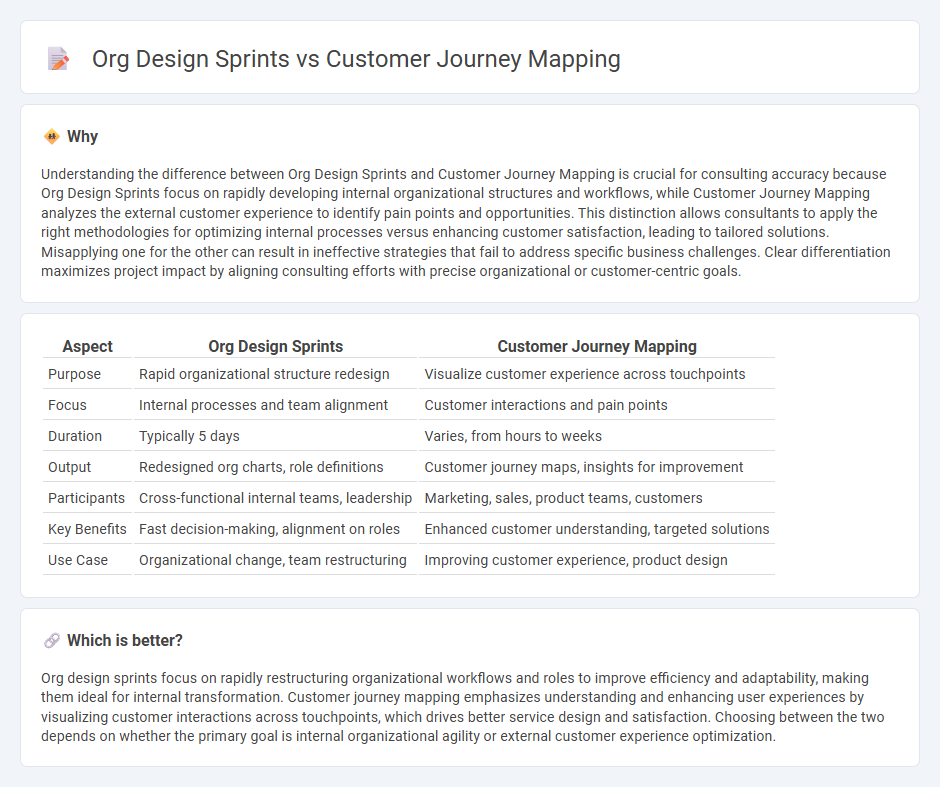Click the cell Internal processes and team alignment
This screenshot has height=787, width=940.
[x=276, y=405]
